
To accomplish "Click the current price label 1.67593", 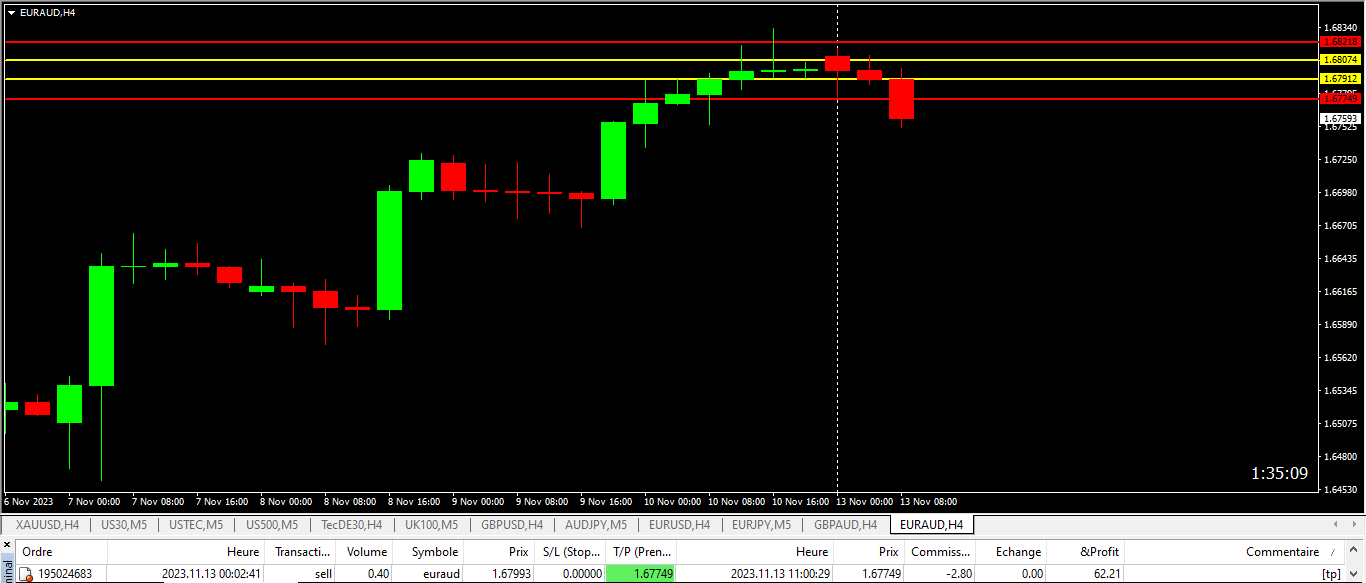I will 1340,118.
